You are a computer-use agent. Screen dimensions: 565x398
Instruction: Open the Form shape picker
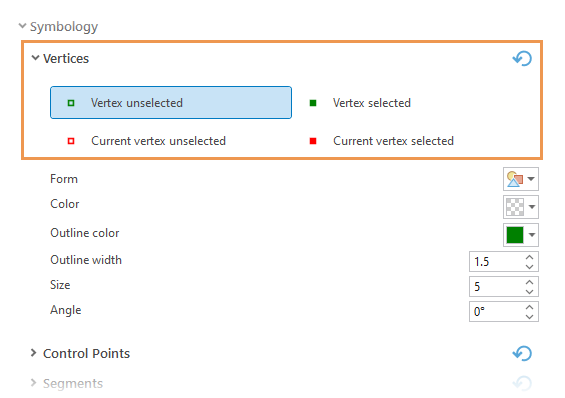[x=521, y=179]
